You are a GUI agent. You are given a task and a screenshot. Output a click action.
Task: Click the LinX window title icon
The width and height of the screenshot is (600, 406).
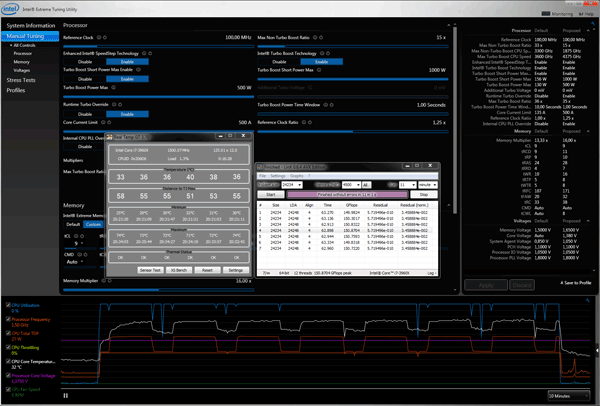[260, 167]
